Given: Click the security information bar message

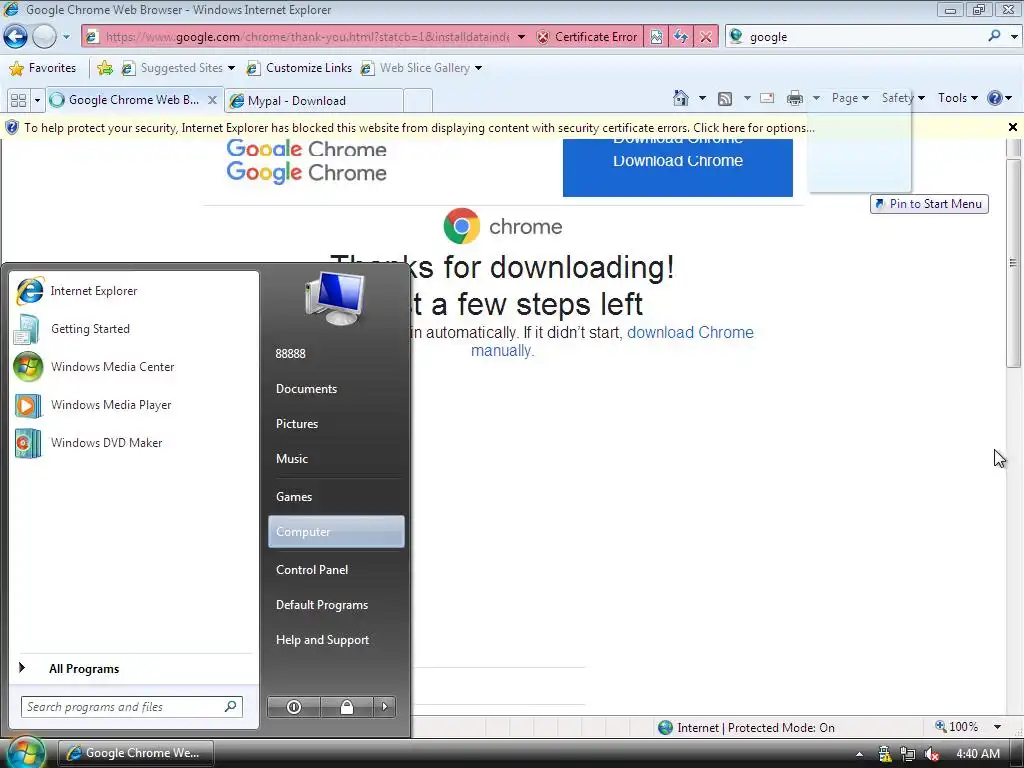Looking at the screenshot, I should pyautogui.click(x=419, y=128).
